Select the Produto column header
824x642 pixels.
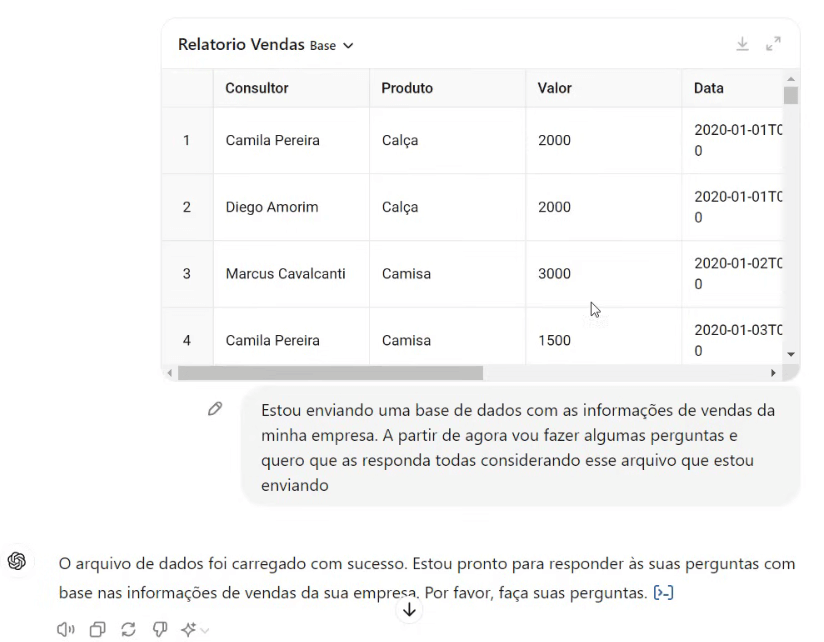447,88
